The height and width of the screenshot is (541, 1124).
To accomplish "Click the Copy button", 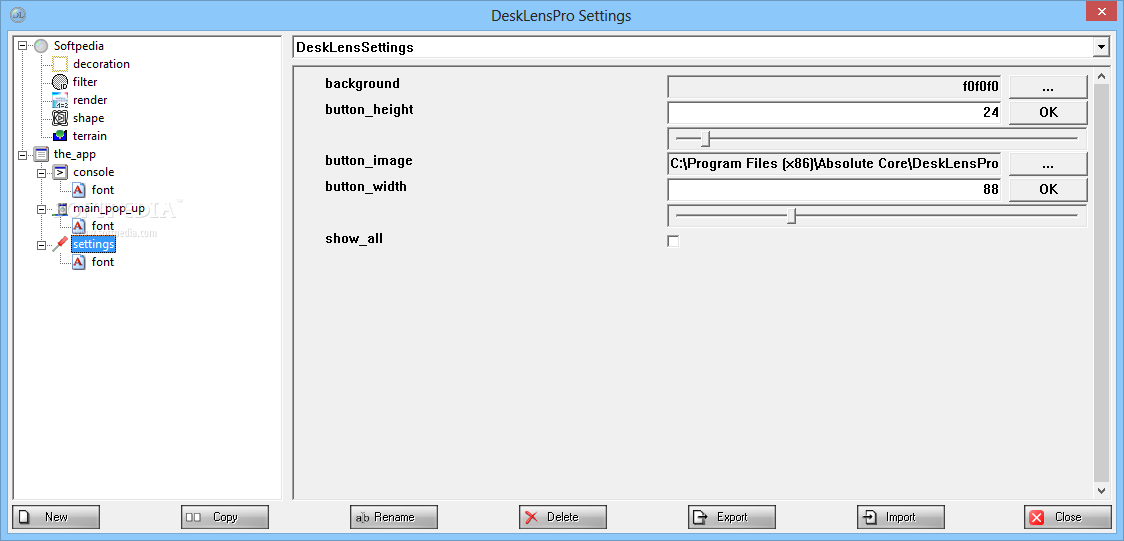I will [225, 517].
